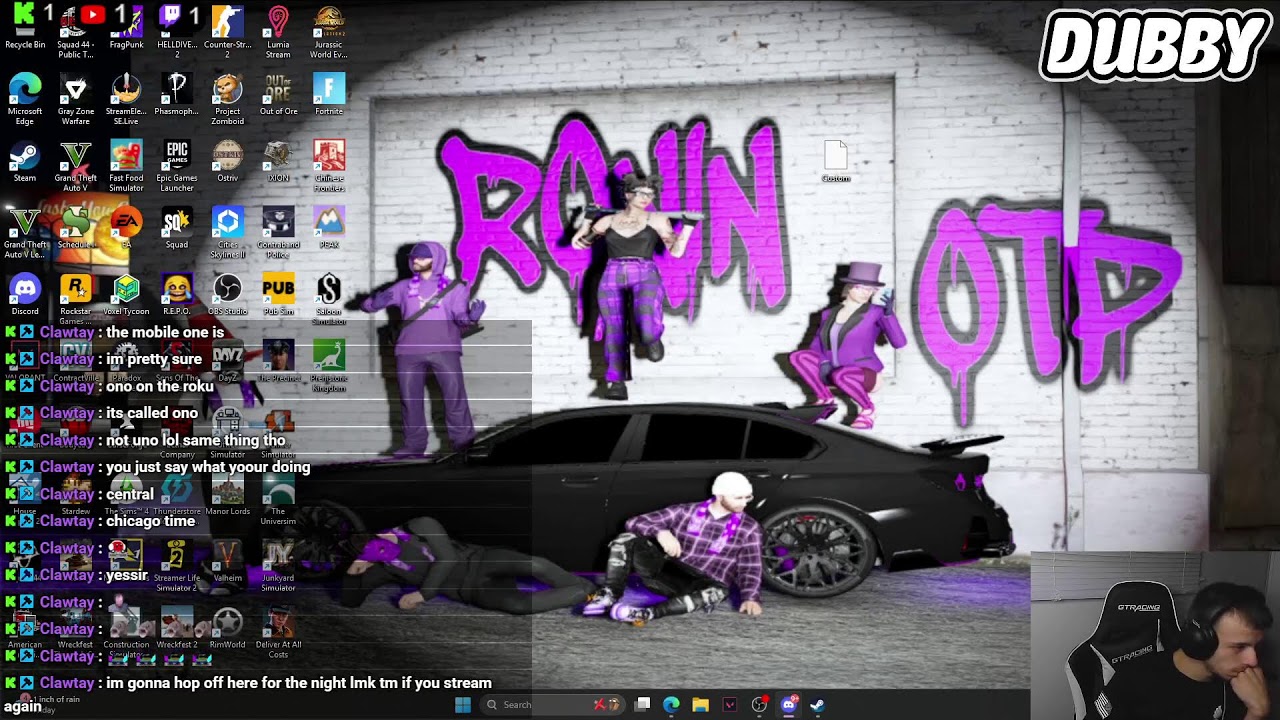Viewport: 1280px width, 720px height.
Task: Open The Universim desktop shortcut
Action: [278, 500]
